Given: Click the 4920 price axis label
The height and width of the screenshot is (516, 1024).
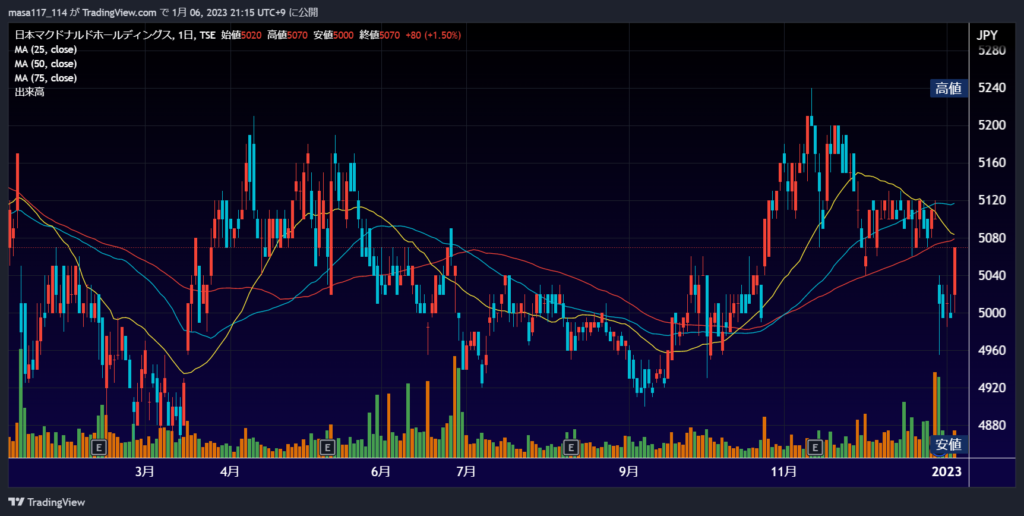Looking at the screenshot, I should click(x=992, y=388).
